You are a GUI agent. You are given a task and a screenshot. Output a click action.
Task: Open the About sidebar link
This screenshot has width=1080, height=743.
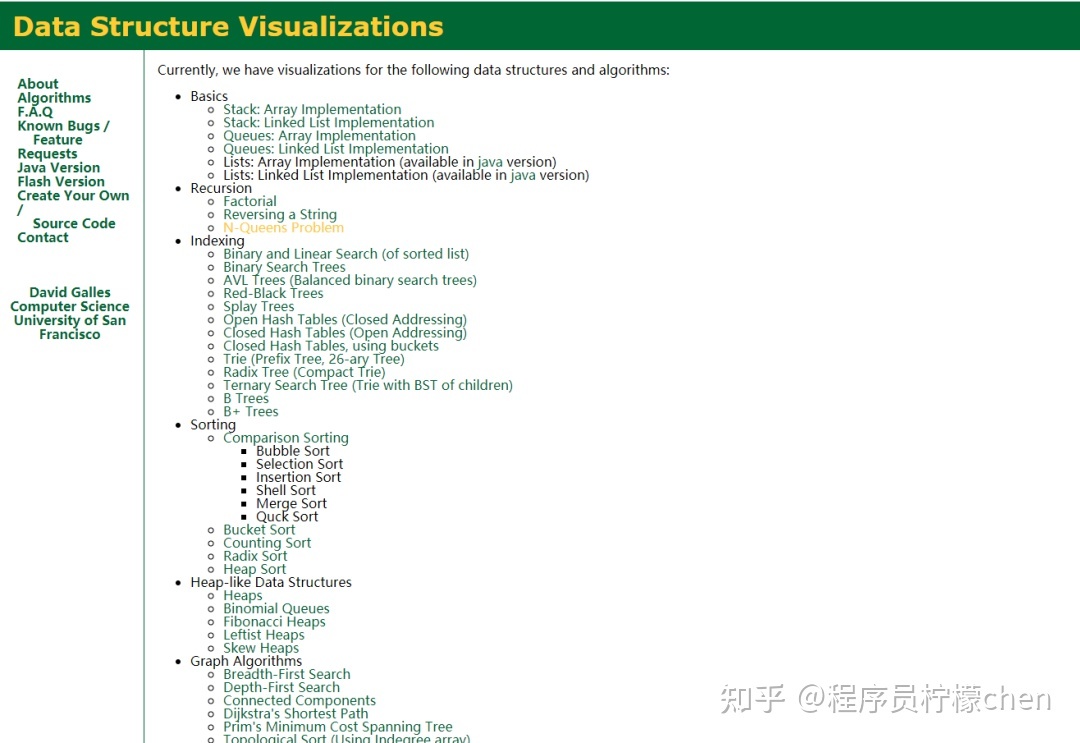(38, 84)
